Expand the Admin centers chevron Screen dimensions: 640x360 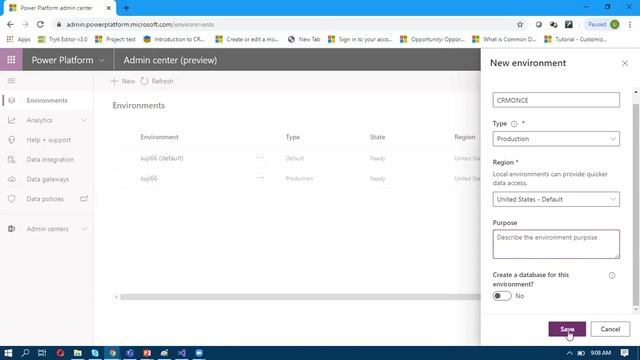click(x=84, y=229)
